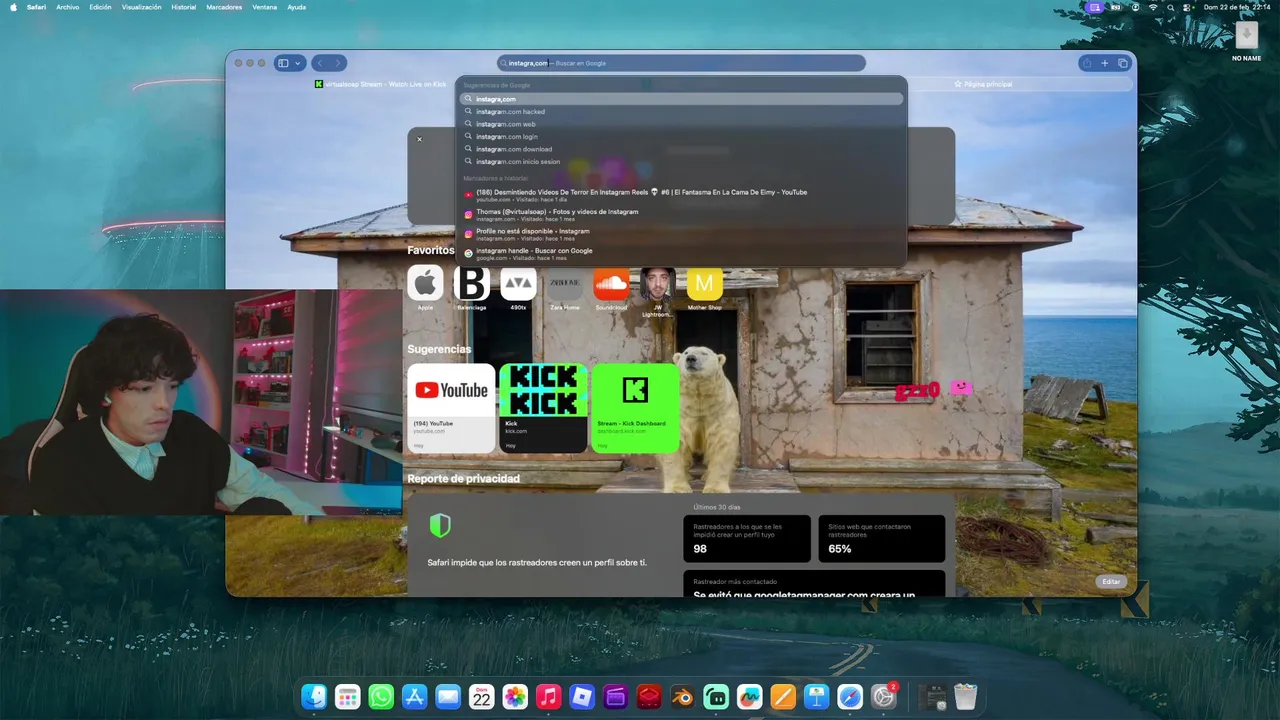The height and width of the screenshot is (720, 1280).
Task: Switch to the virtualsoap Stream Kick tab
Action: pos(380,84)
